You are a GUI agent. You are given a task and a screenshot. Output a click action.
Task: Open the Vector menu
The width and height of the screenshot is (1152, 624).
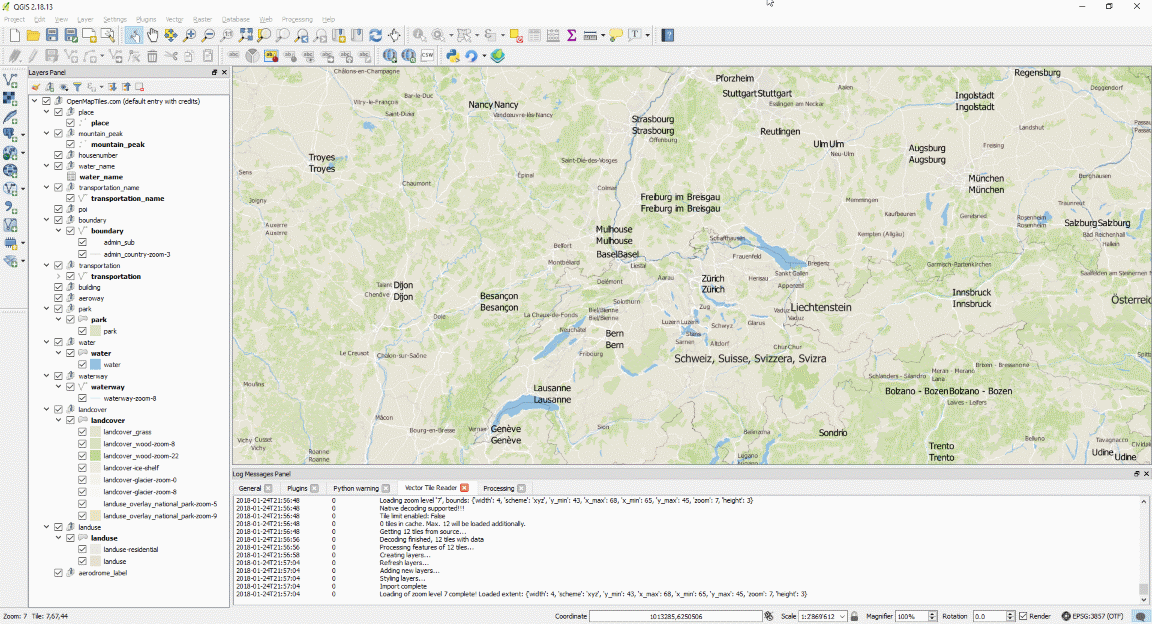point(174,19)
